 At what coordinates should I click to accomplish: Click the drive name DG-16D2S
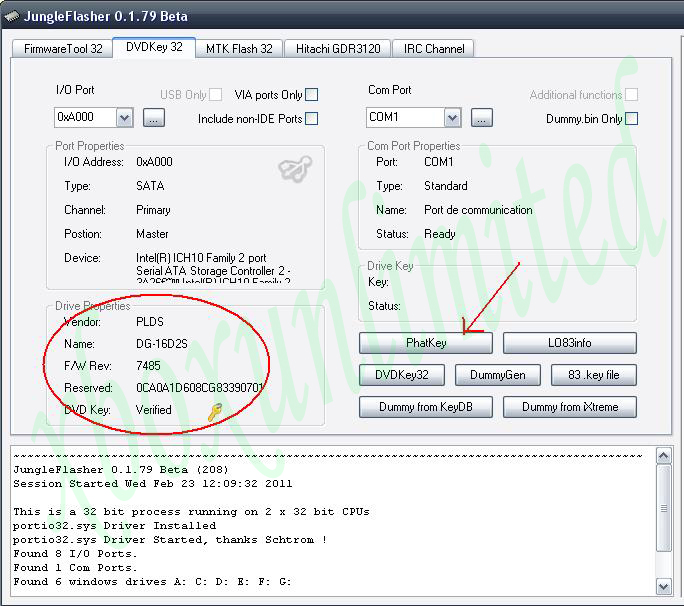tap(162, 344)
